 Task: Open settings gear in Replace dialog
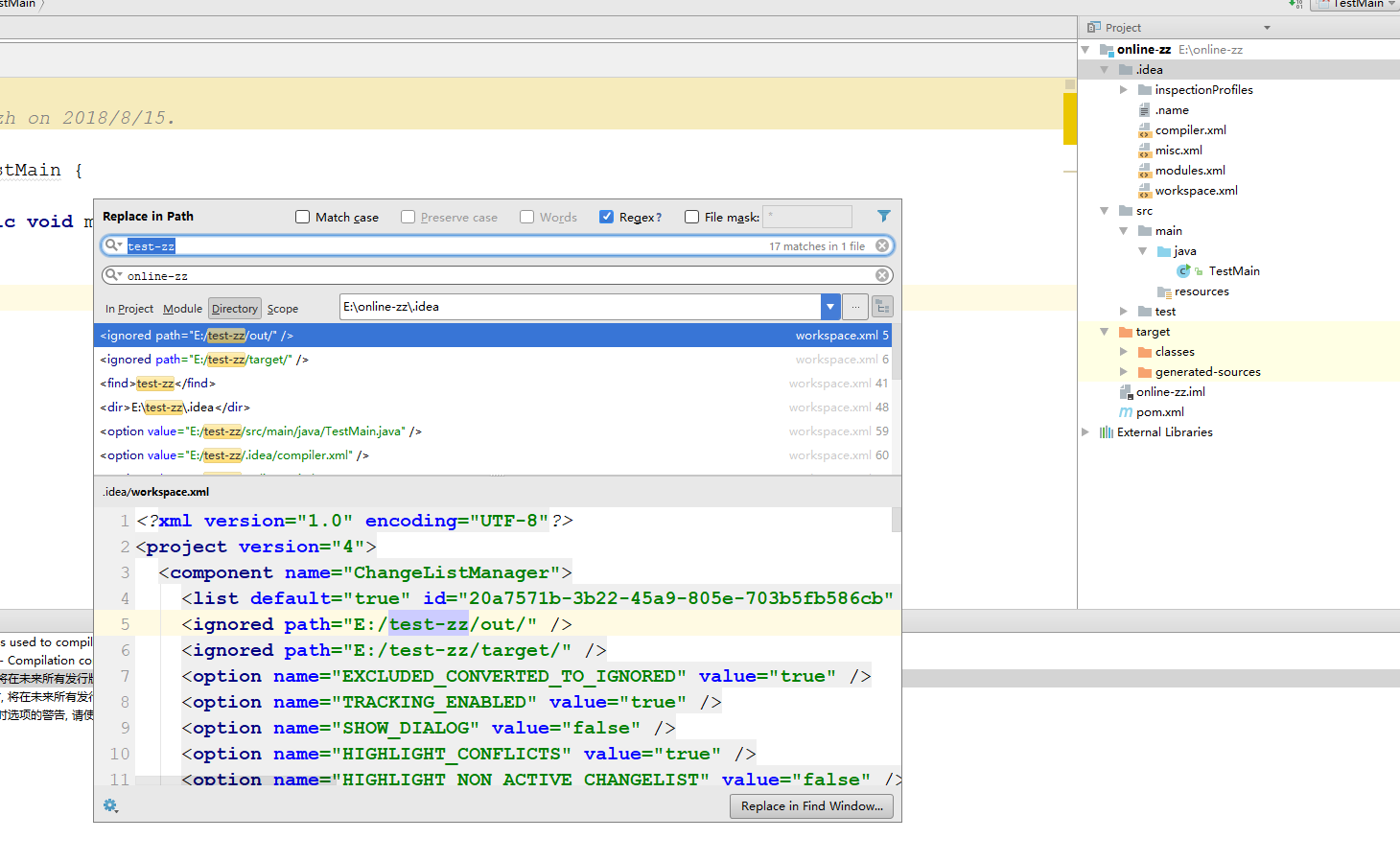(110, 805)
